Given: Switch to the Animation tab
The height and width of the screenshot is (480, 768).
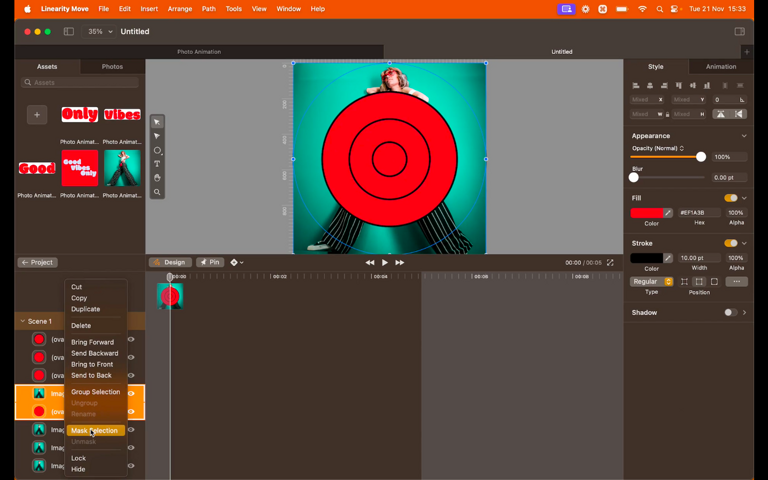Looking at the screenshot, I should click(720, 67).
